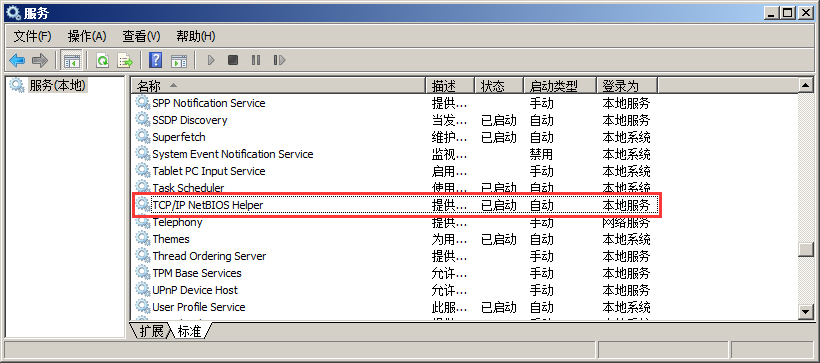
Task: Open the 查看(V) menu
Action: click(141, 36)
